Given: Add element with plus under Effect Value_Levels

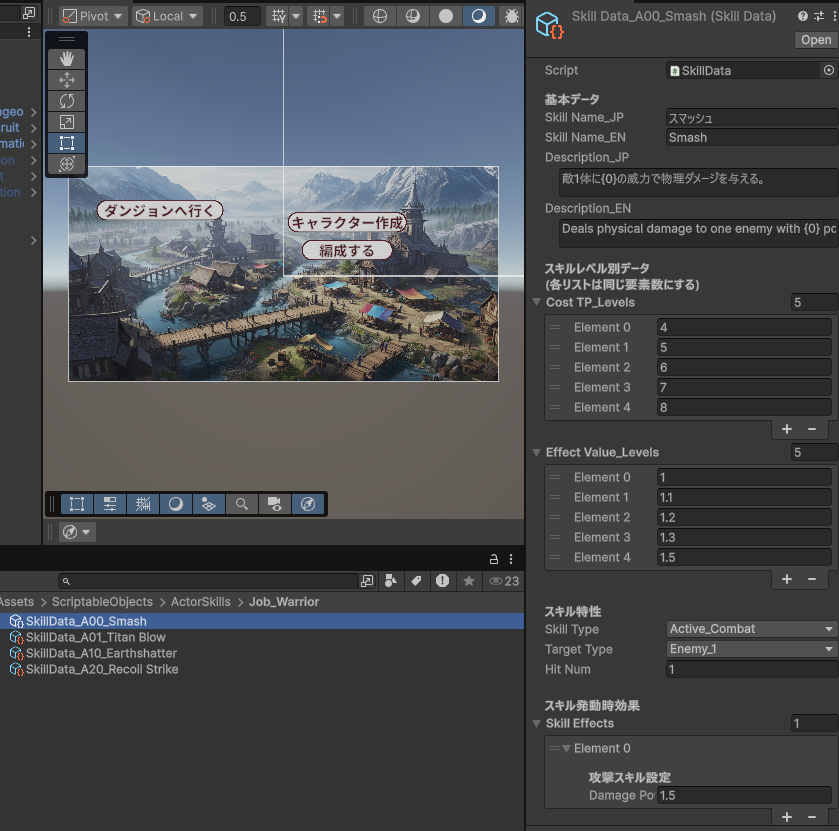Looking at the screenshot, I should tap(787, 579).
